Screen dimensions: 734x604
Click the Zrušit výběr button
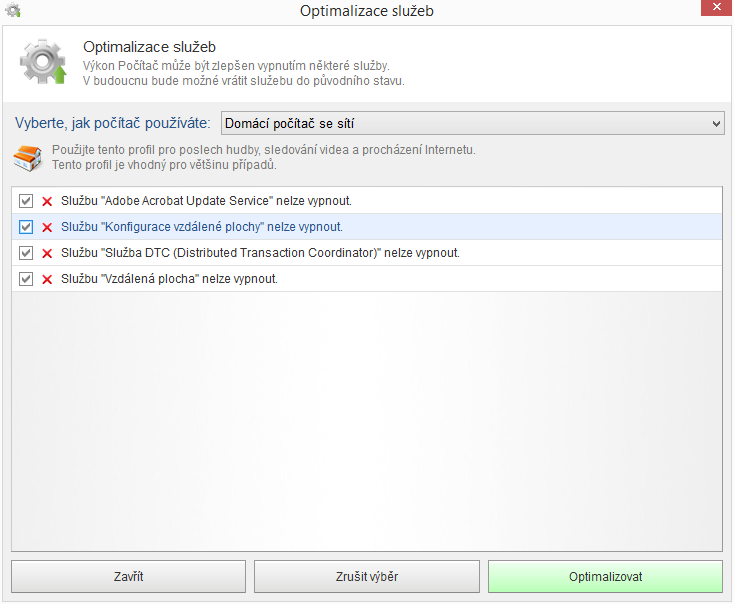[x=367, y=576]
